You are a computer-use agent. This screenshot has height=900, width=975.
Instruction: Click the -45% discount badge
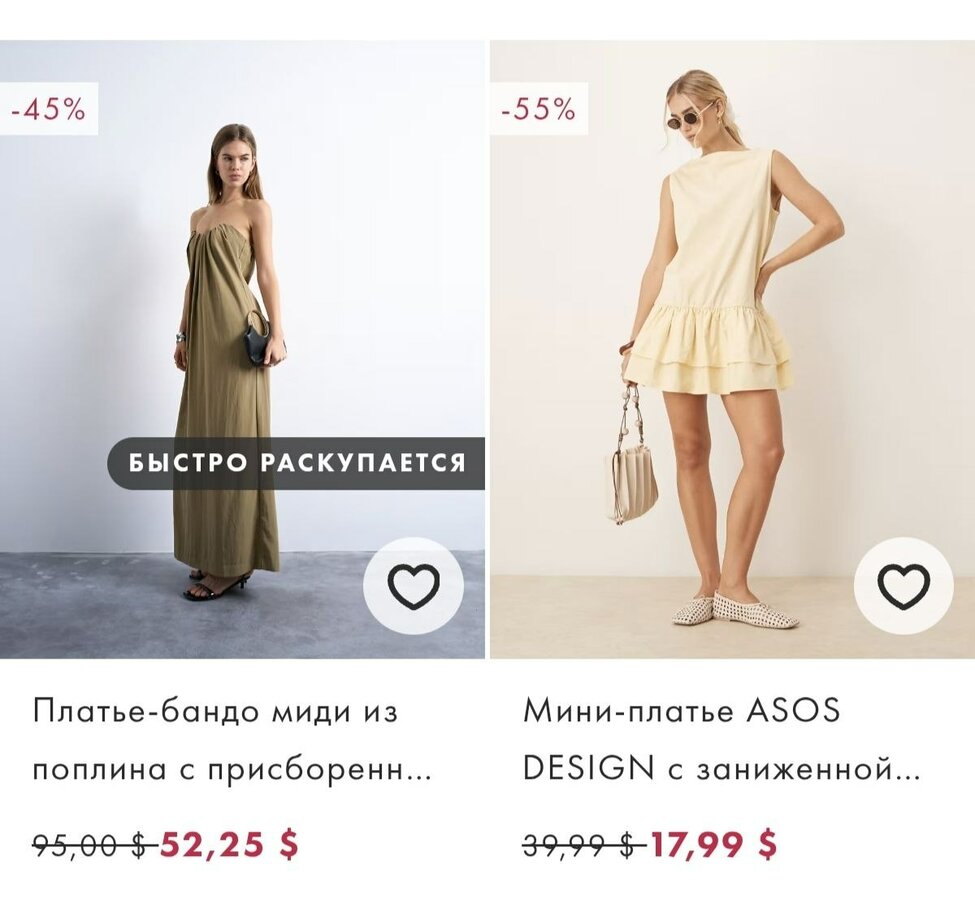tap(48, 109)
